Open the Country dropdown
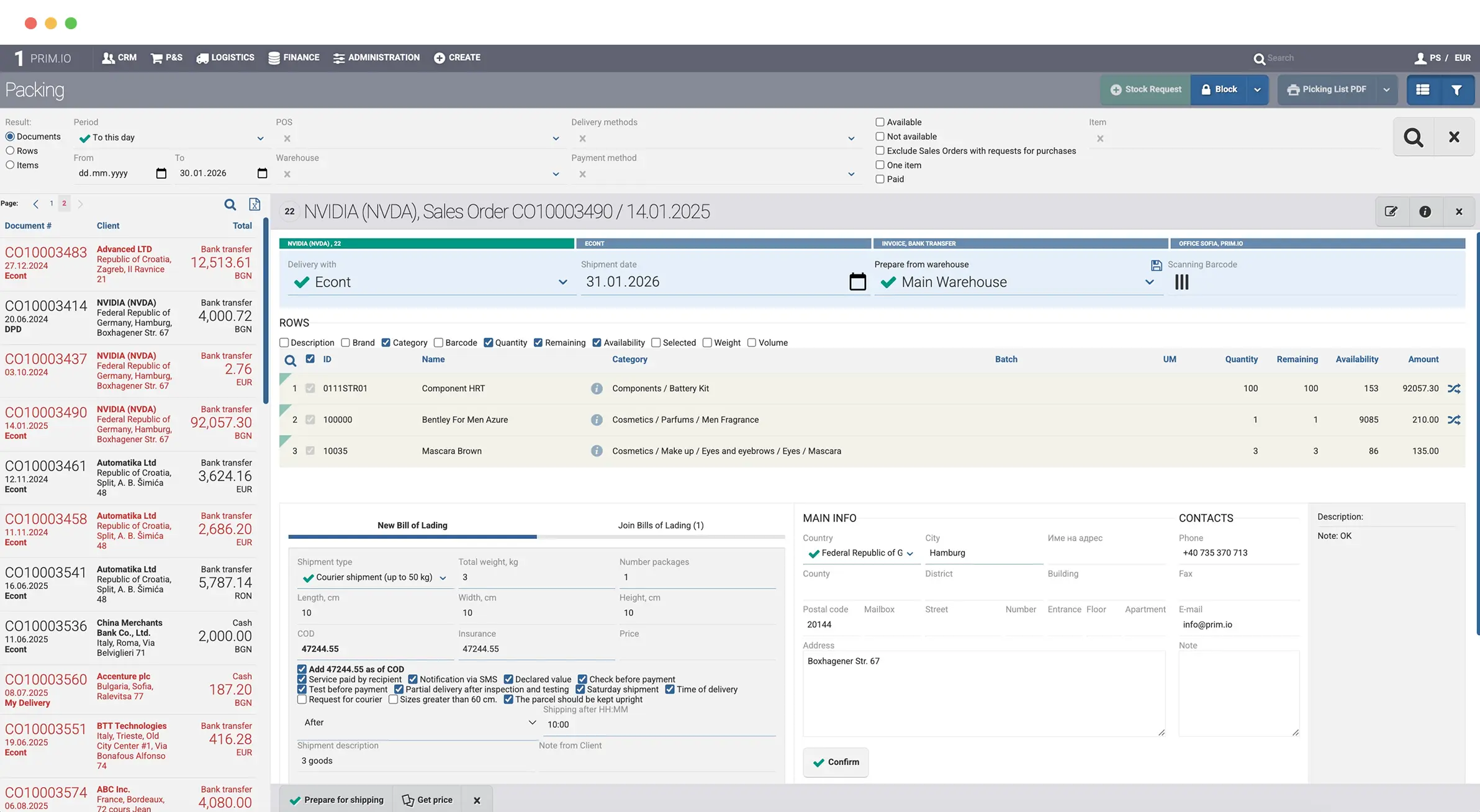Screen dimensions: 1480x812 click(x=909, y=554)
